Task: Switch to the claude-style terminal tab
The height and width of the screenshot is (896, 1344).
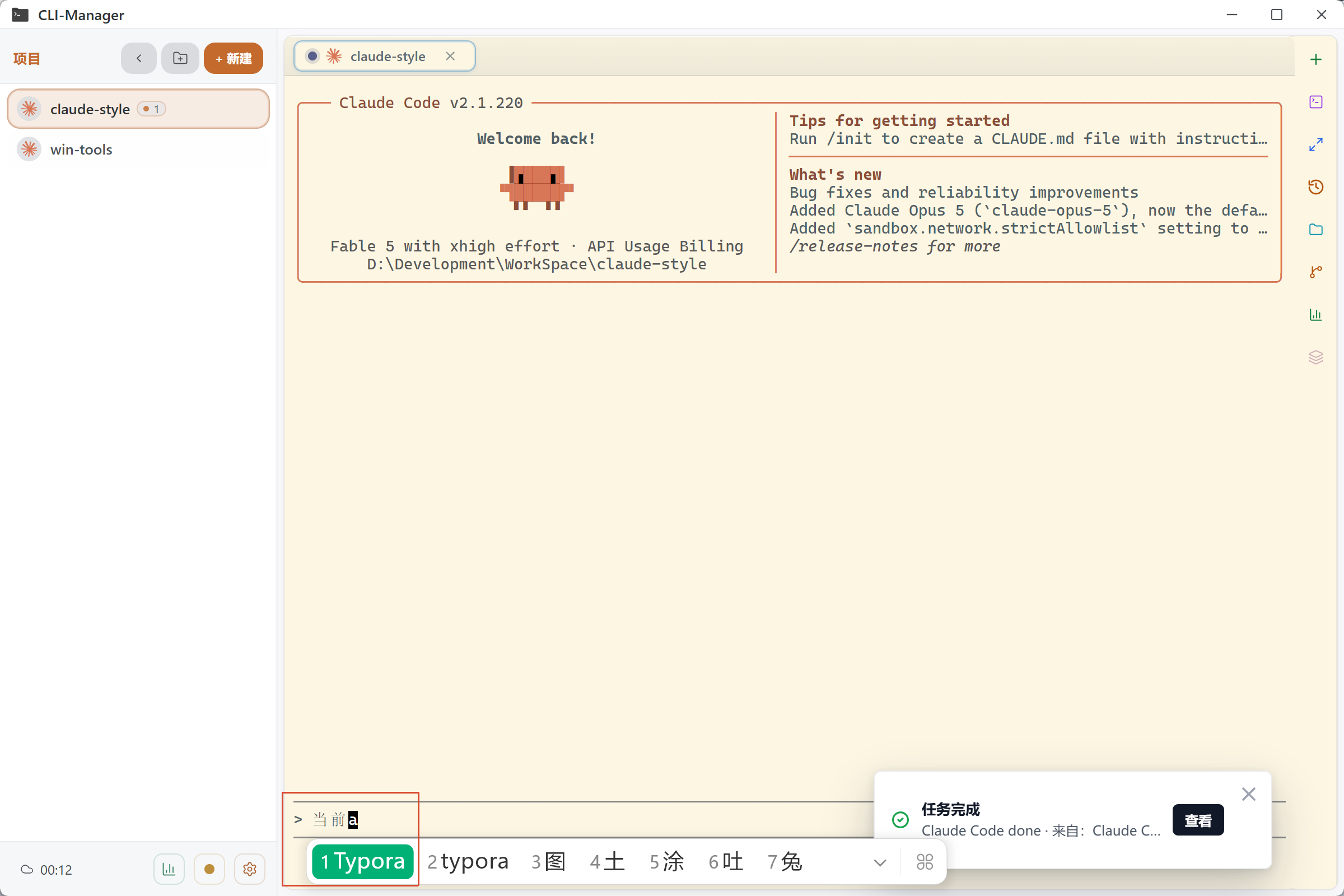Action: tap(384, 56)
